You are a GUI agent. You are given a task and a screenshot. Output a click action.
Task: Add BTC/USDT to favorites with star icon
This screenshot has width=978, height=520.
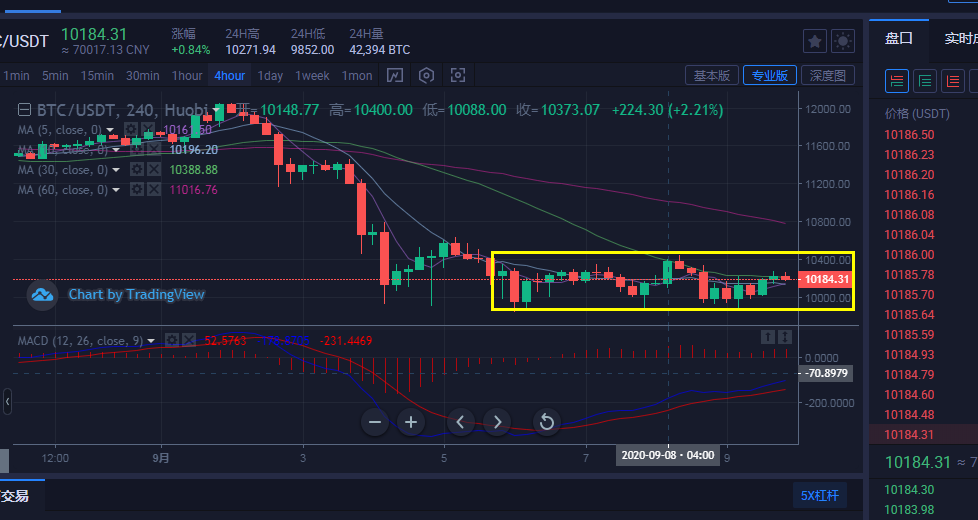(x=815, y=42)
